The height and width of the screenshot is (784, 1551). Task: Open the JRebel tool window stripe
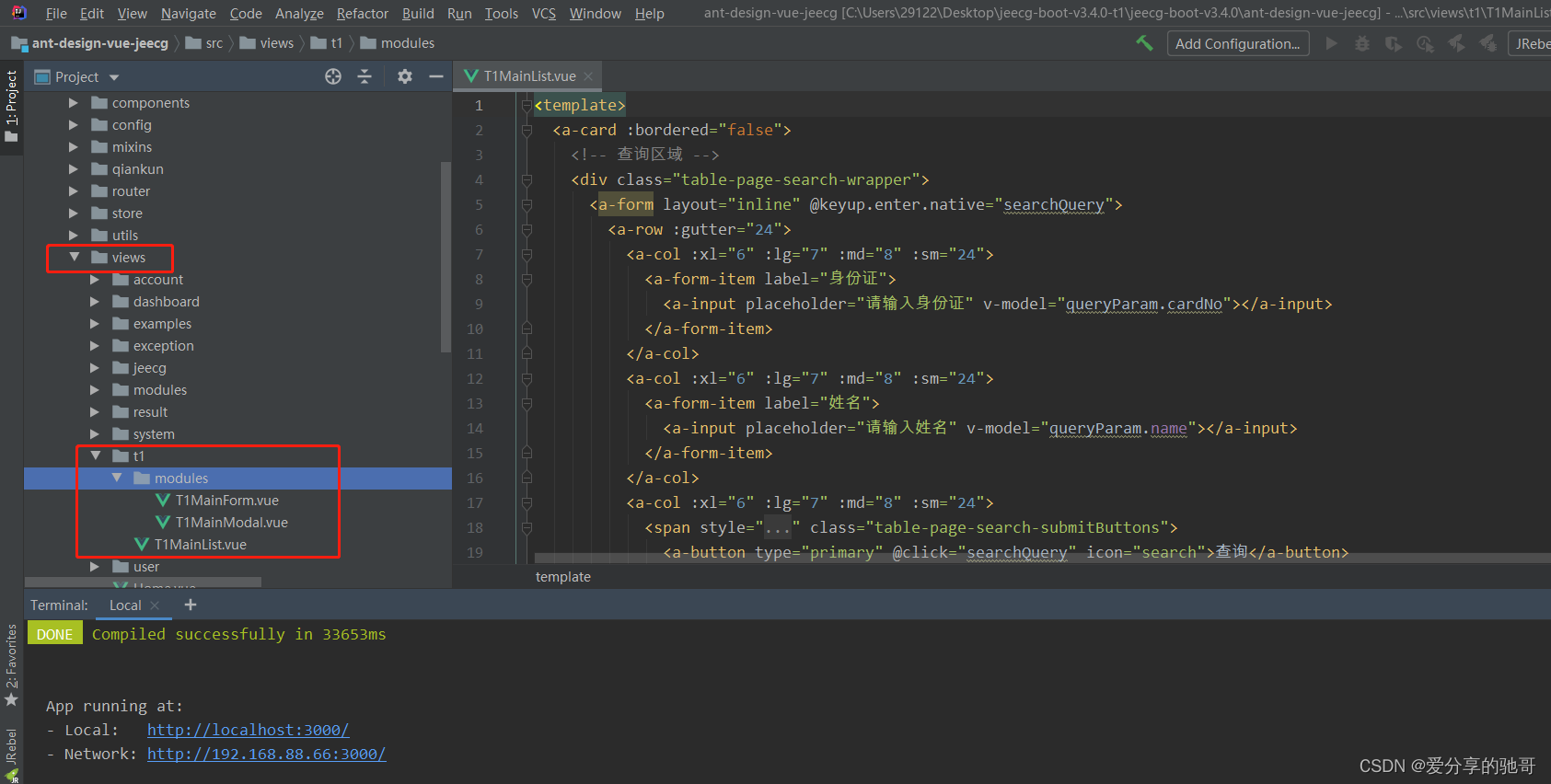coord(11,755)
